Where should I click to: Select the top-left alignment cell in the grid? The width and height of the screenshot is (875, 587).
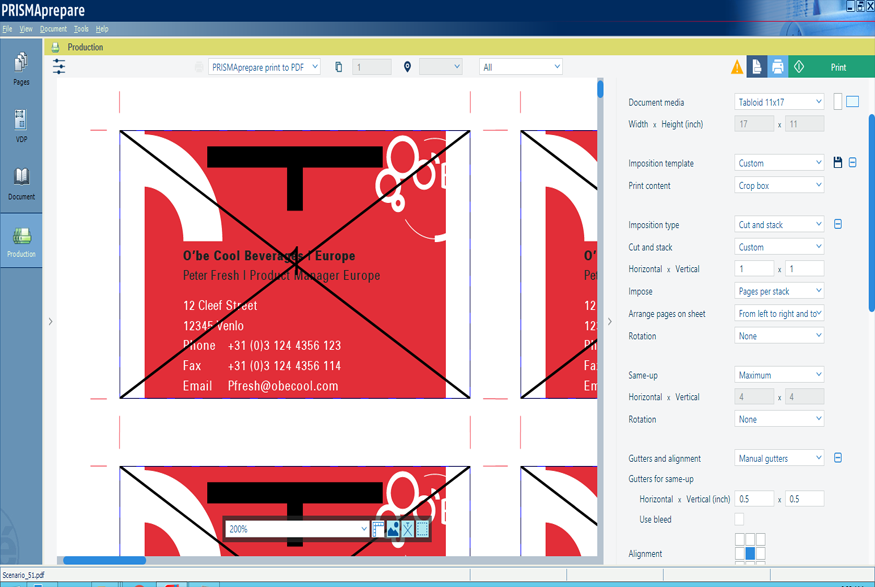[739, 539]
